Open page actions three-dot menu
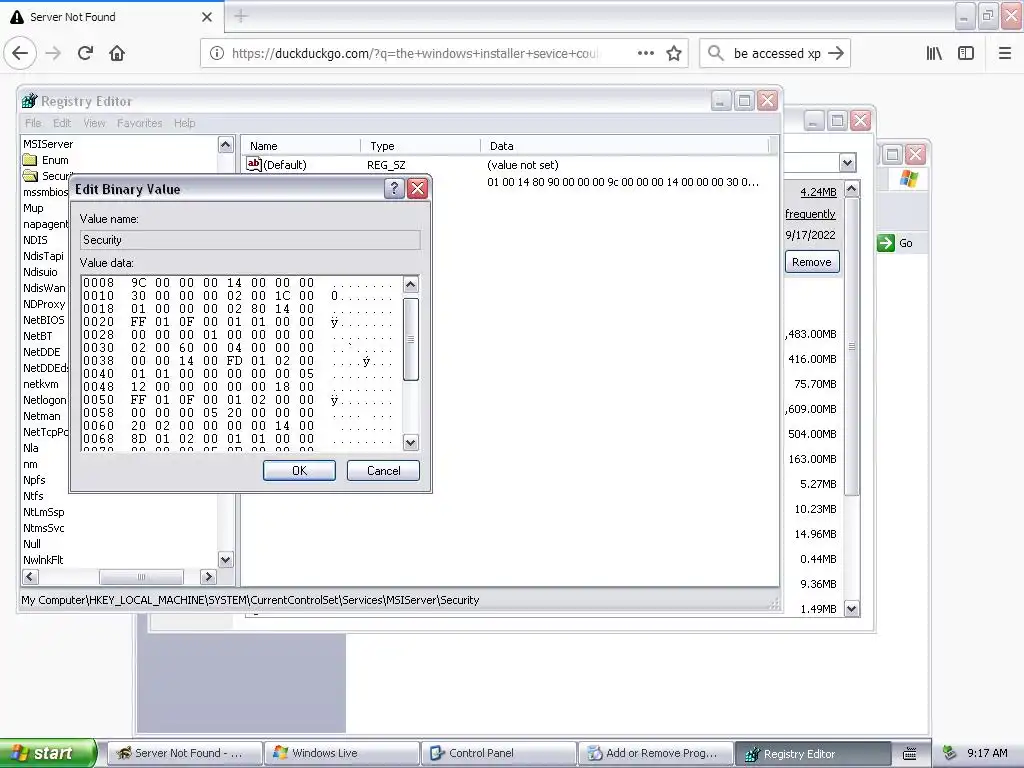The width and height of the screenshot is (1024, 768). pyautogui.click(x=645, y=54)
